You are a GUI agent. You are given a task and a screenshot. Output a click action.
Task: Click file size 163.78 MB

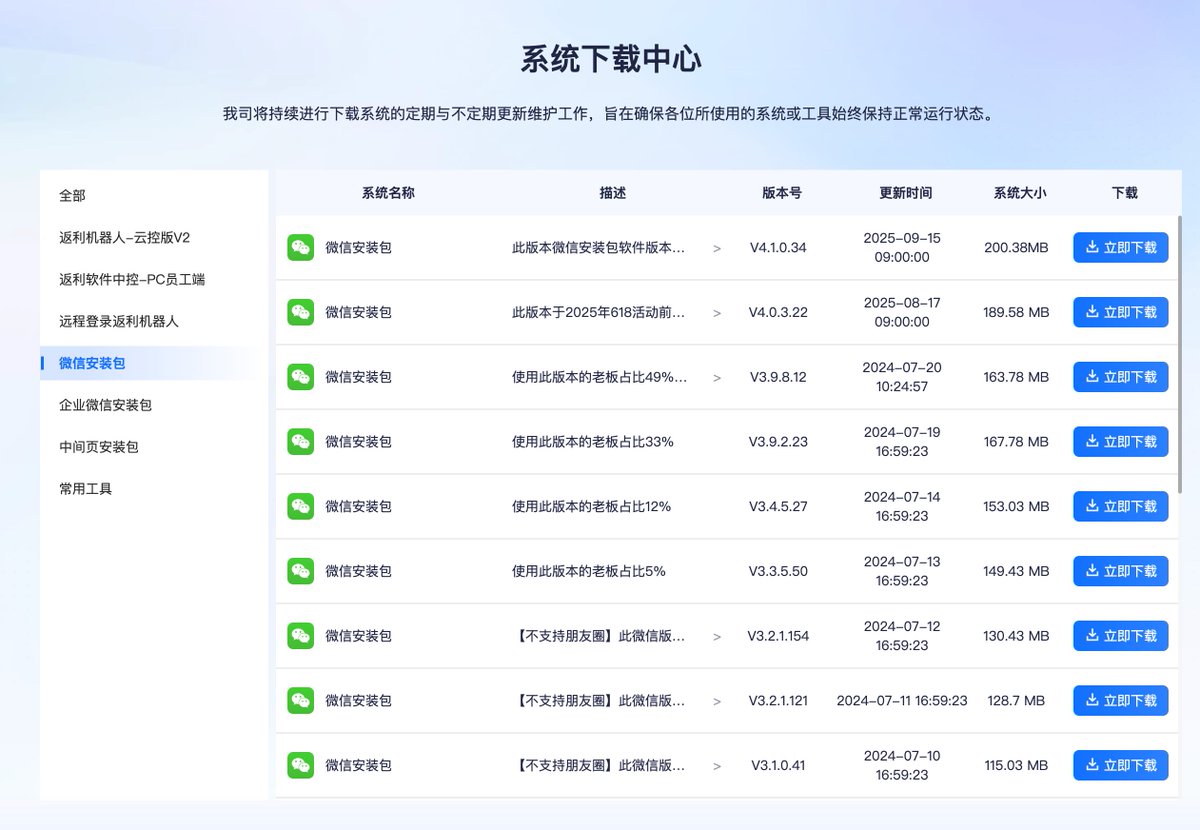click(x=1016, y=377)
